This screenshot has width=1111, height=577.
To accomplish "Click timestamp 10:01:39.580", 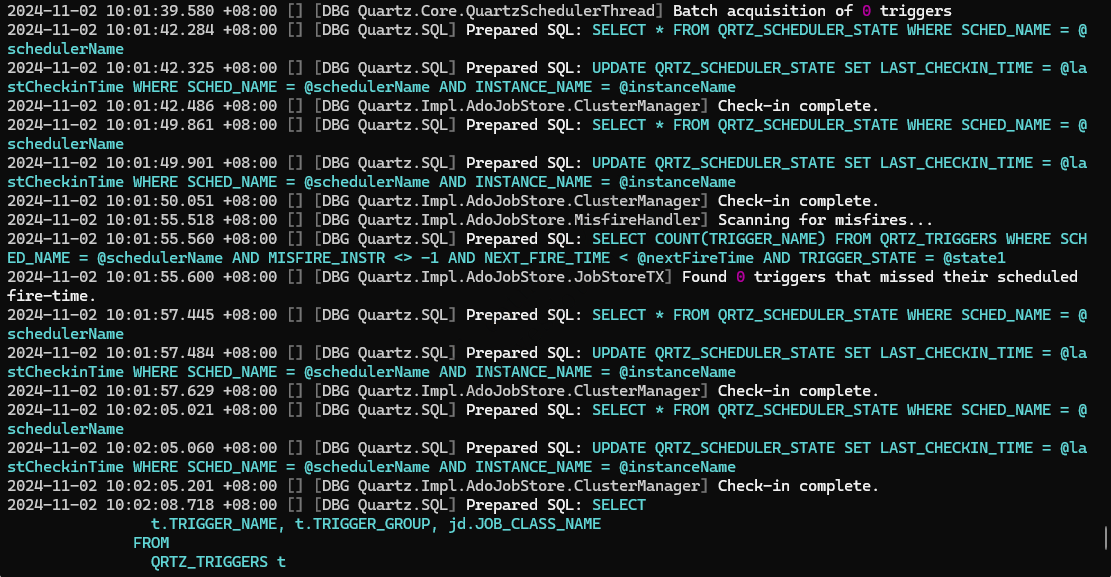I will [160, 11].
